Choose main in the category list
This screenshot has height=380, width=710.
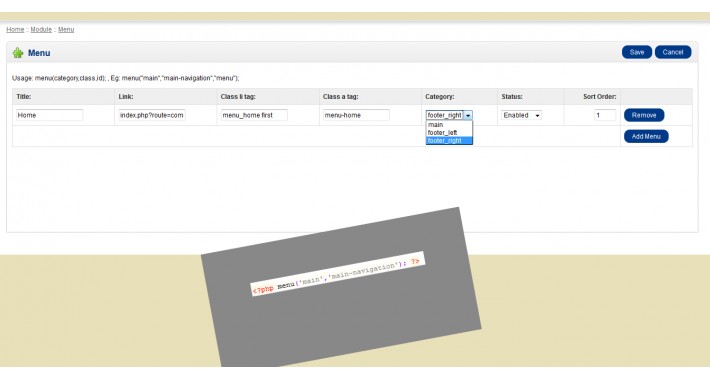[x=449, y=125]
